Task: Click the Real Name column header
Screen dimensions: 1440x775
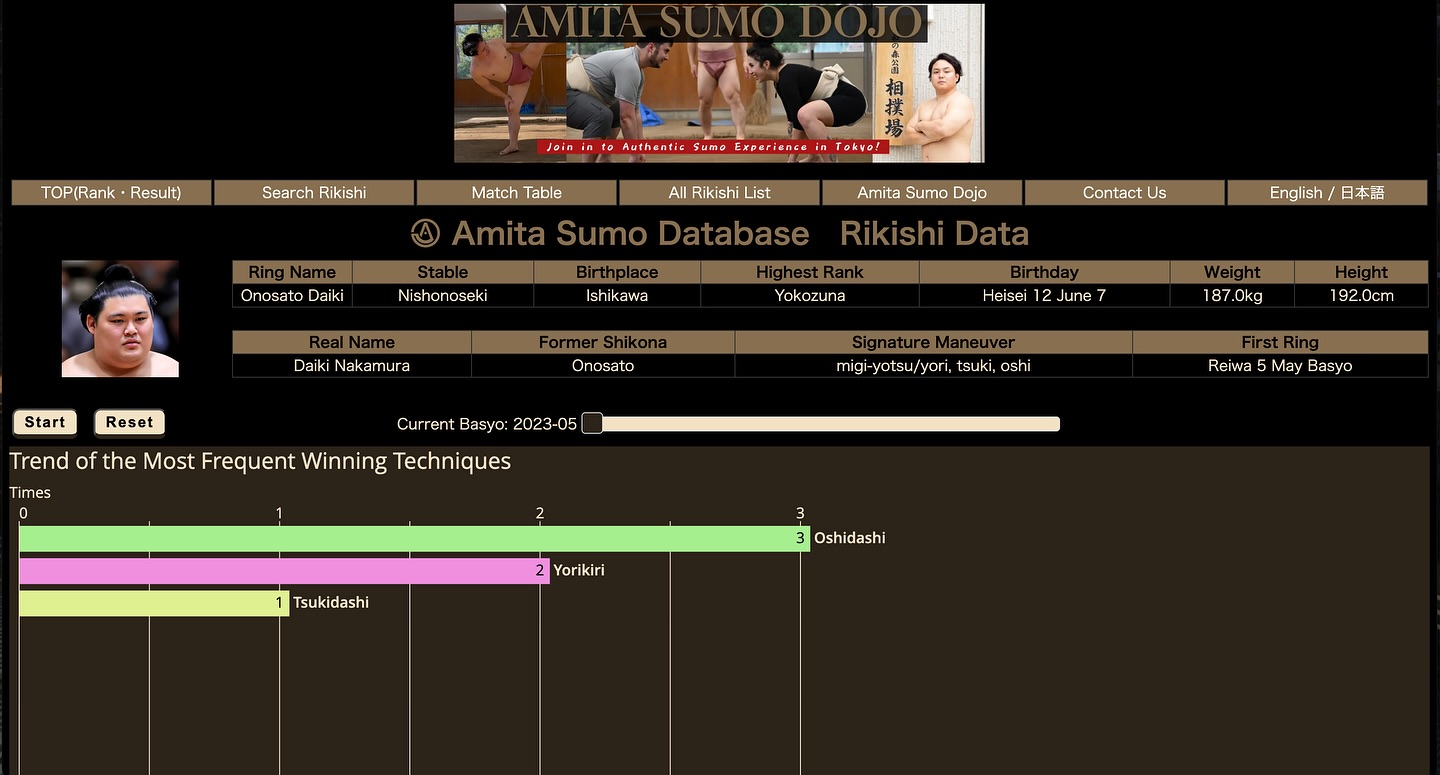Action: [x=352, y=342]
